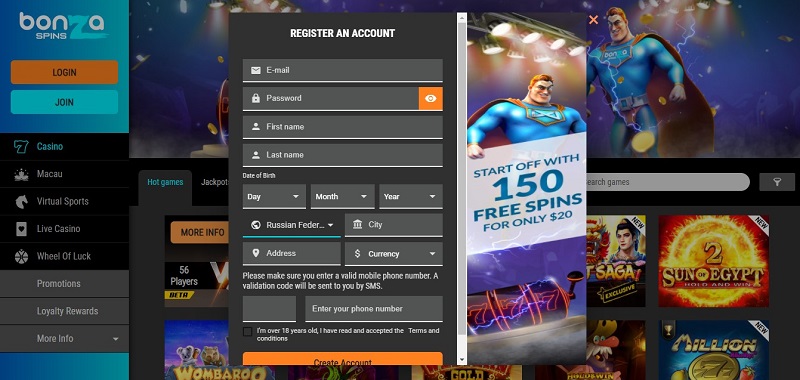Click the orange LOGIN button
800x380 pixels.
pos(64,72)
